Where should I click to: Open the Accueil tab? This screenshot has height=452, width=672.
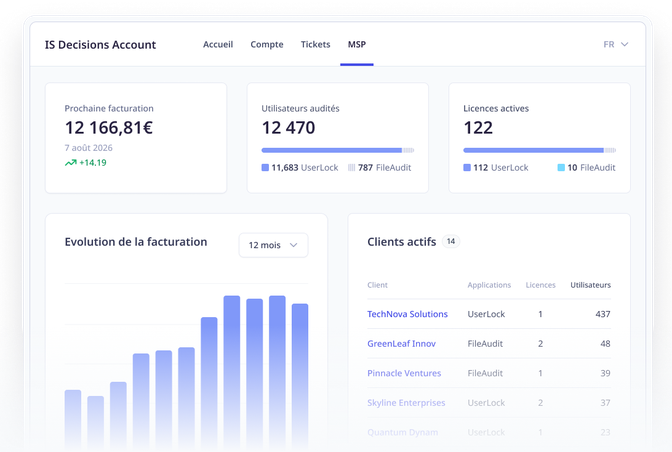tap(218, 45)
